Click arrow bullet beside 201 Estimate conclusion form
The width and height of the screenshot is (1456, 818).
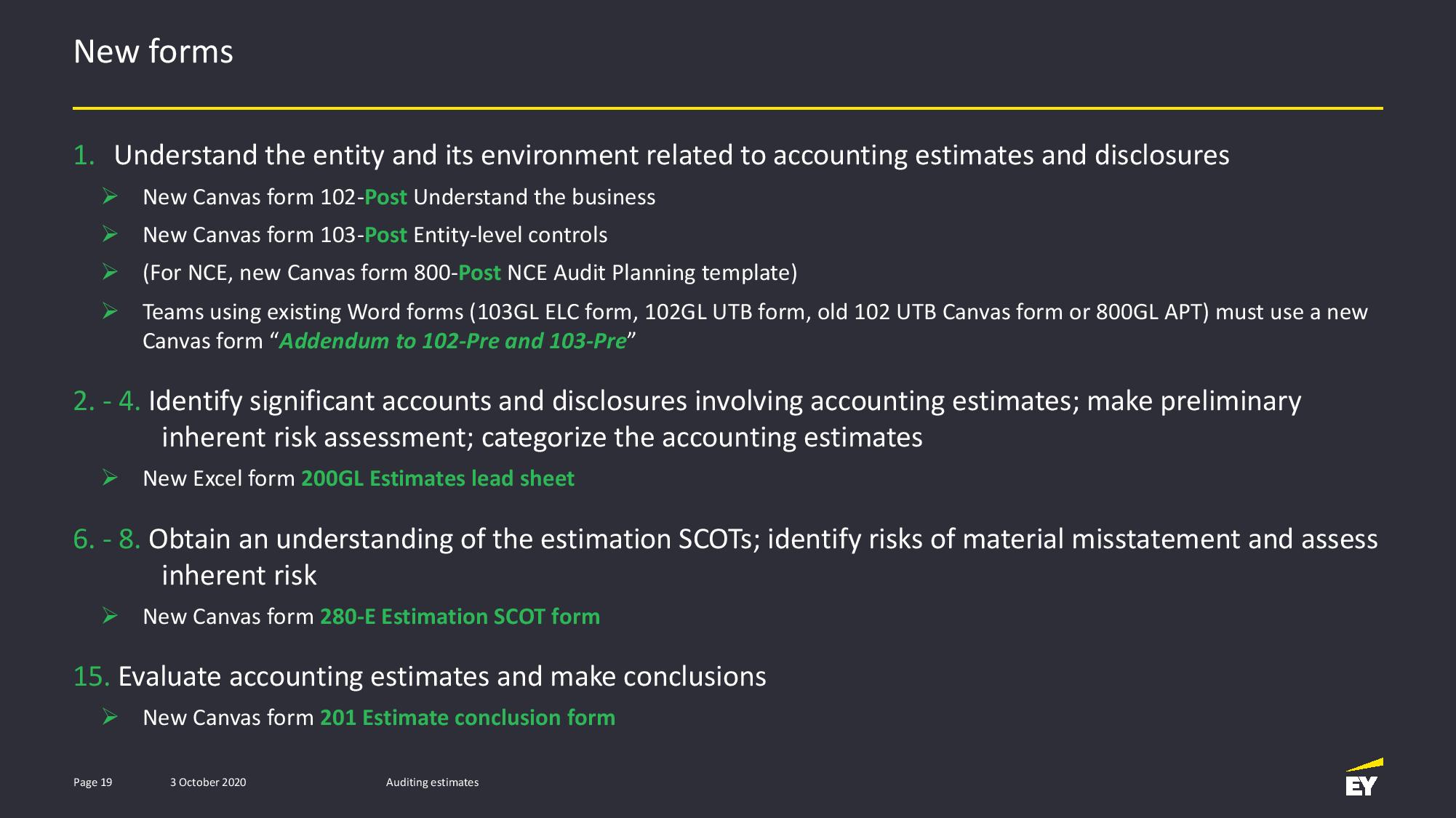(x=110, y=717)
